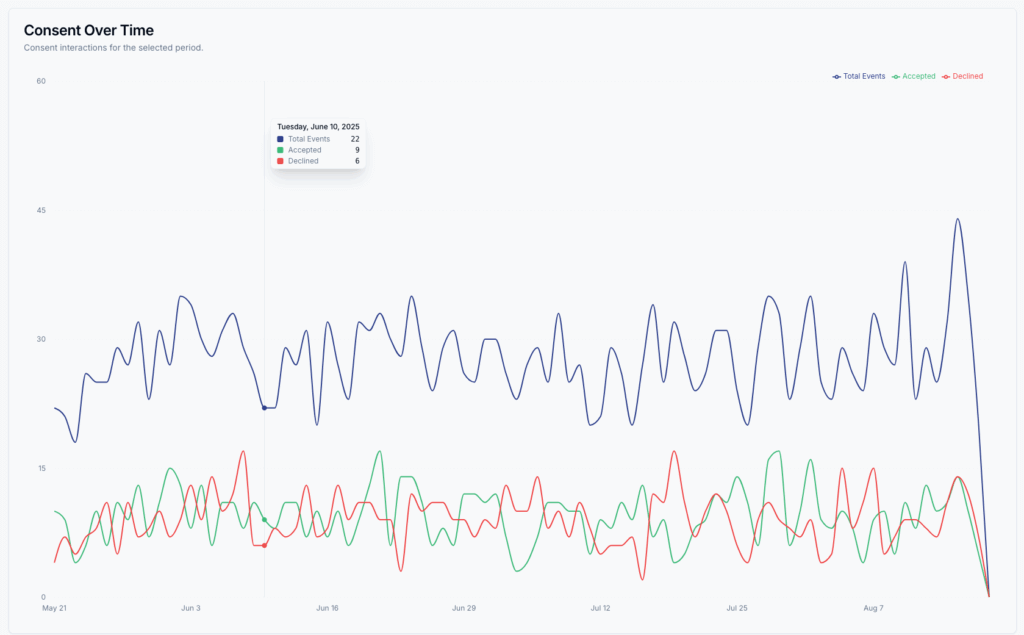
Task: Click the red Declined dot on the hover line
Action: tap(264, 545)
